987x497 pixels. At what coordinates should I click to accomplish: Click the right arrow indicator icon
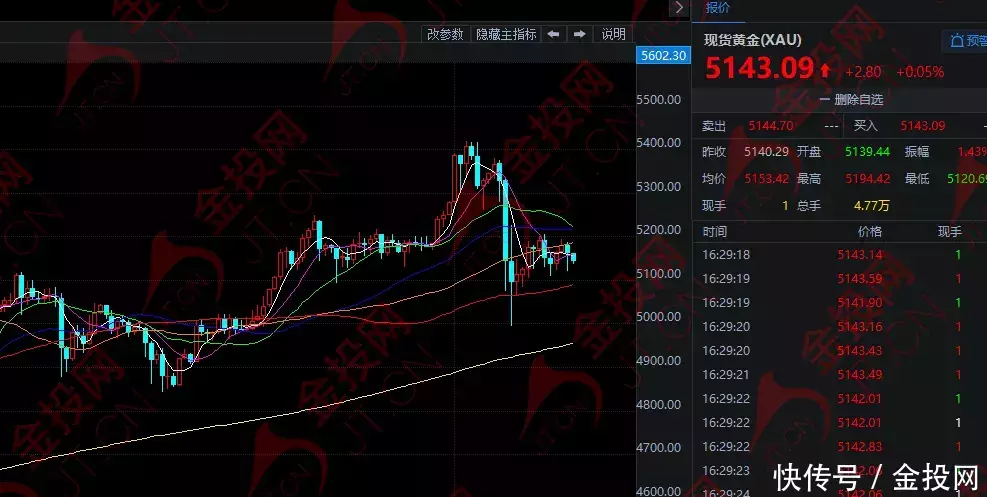click(579, 34)
